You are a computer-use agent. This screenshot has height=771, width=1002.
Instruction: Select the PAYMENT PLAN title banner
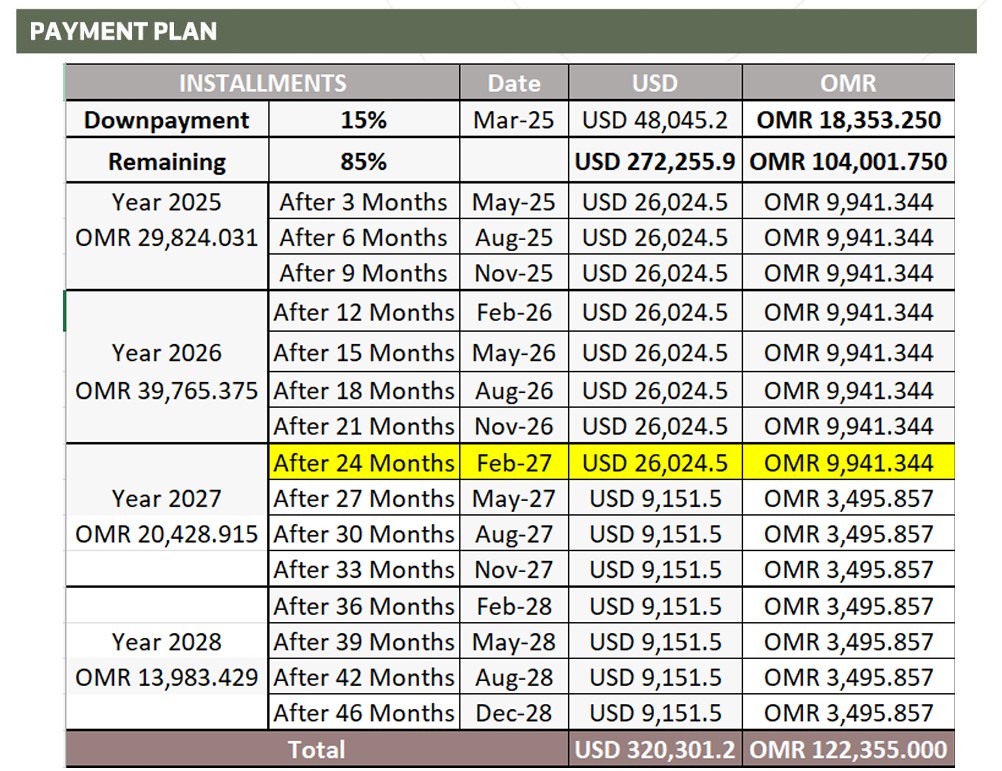[496, 31]
